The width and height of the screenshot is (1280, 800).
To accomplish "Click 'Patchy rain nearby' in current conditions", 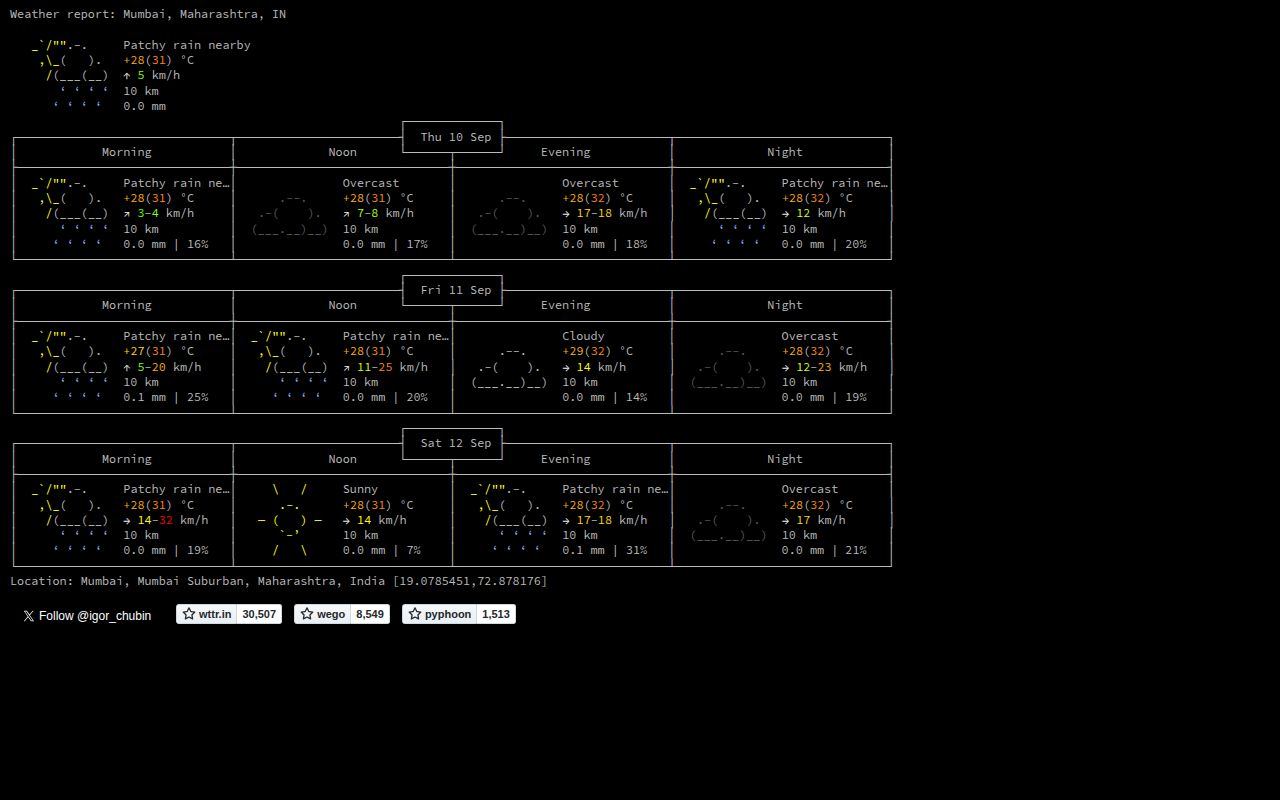I will tap(187, 45).
